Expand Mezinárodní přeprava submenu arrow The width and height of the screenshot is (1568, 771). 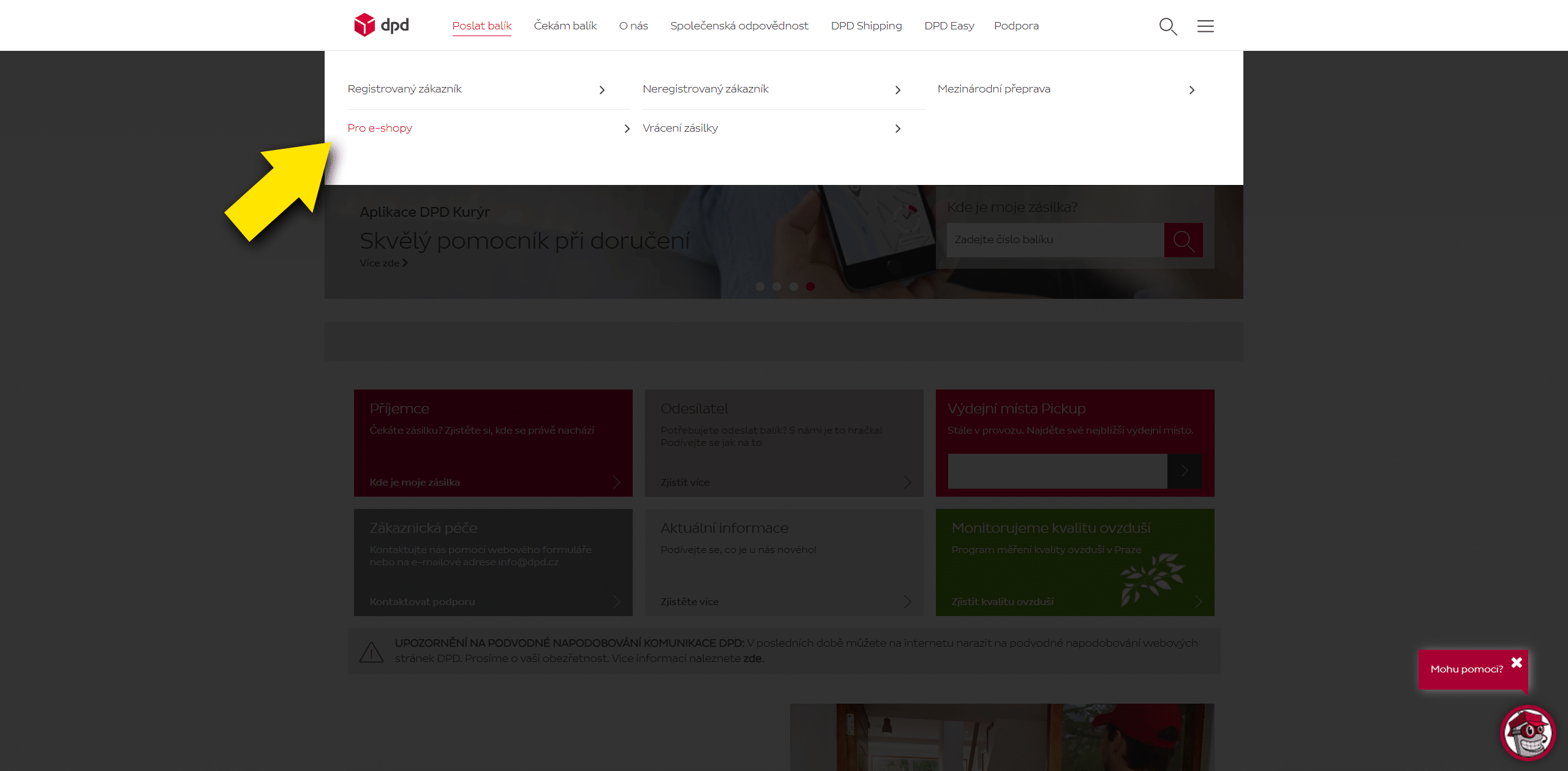tap(1191, 90)
